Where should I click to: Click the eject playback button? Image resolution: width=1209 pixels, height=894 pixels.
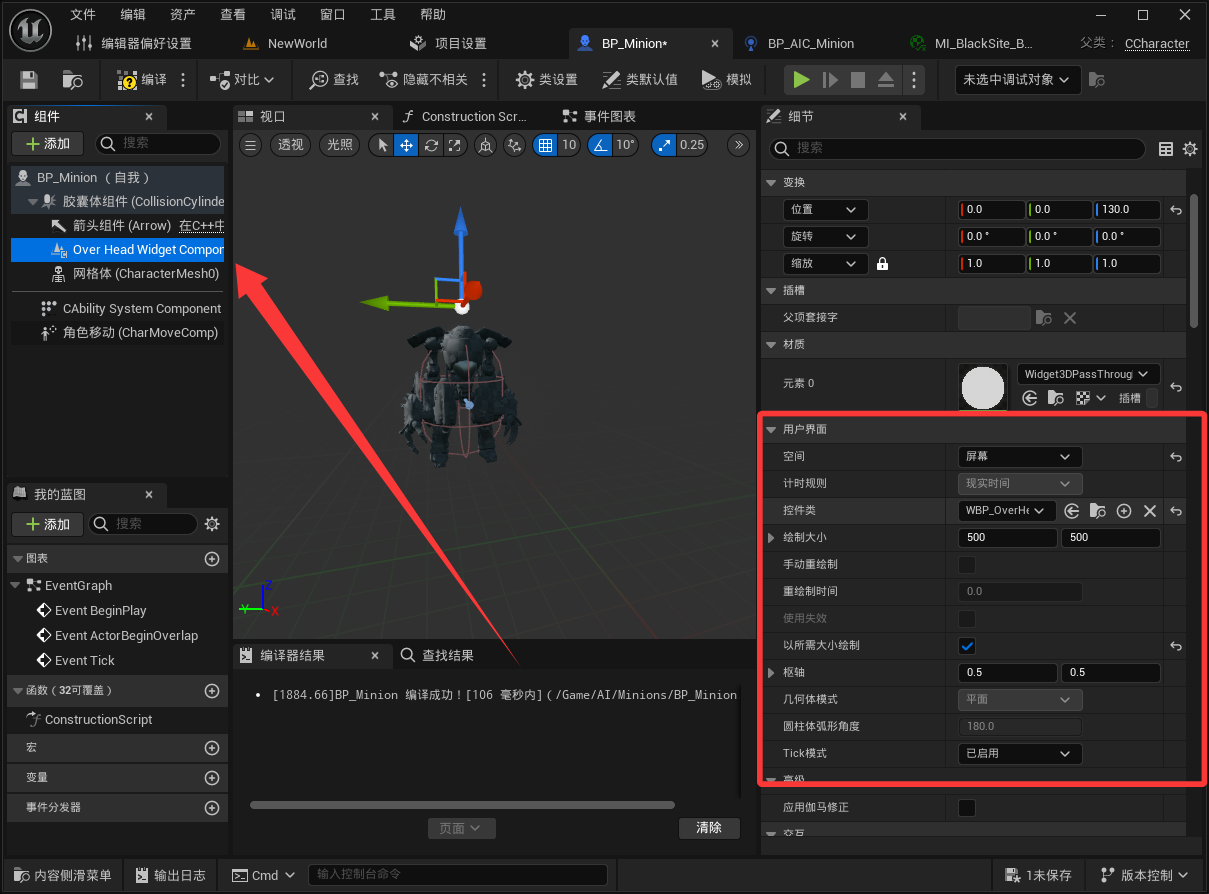886,80
